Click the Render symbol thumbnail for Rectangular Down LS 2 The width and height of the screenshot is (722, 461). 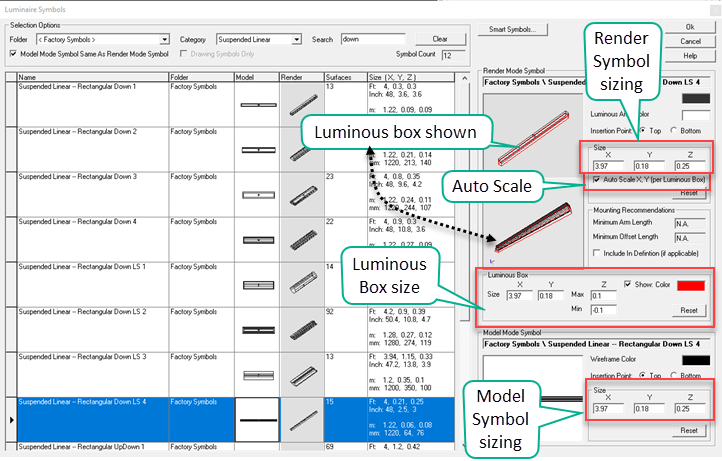pyautogui.click(x=303, y=330)
